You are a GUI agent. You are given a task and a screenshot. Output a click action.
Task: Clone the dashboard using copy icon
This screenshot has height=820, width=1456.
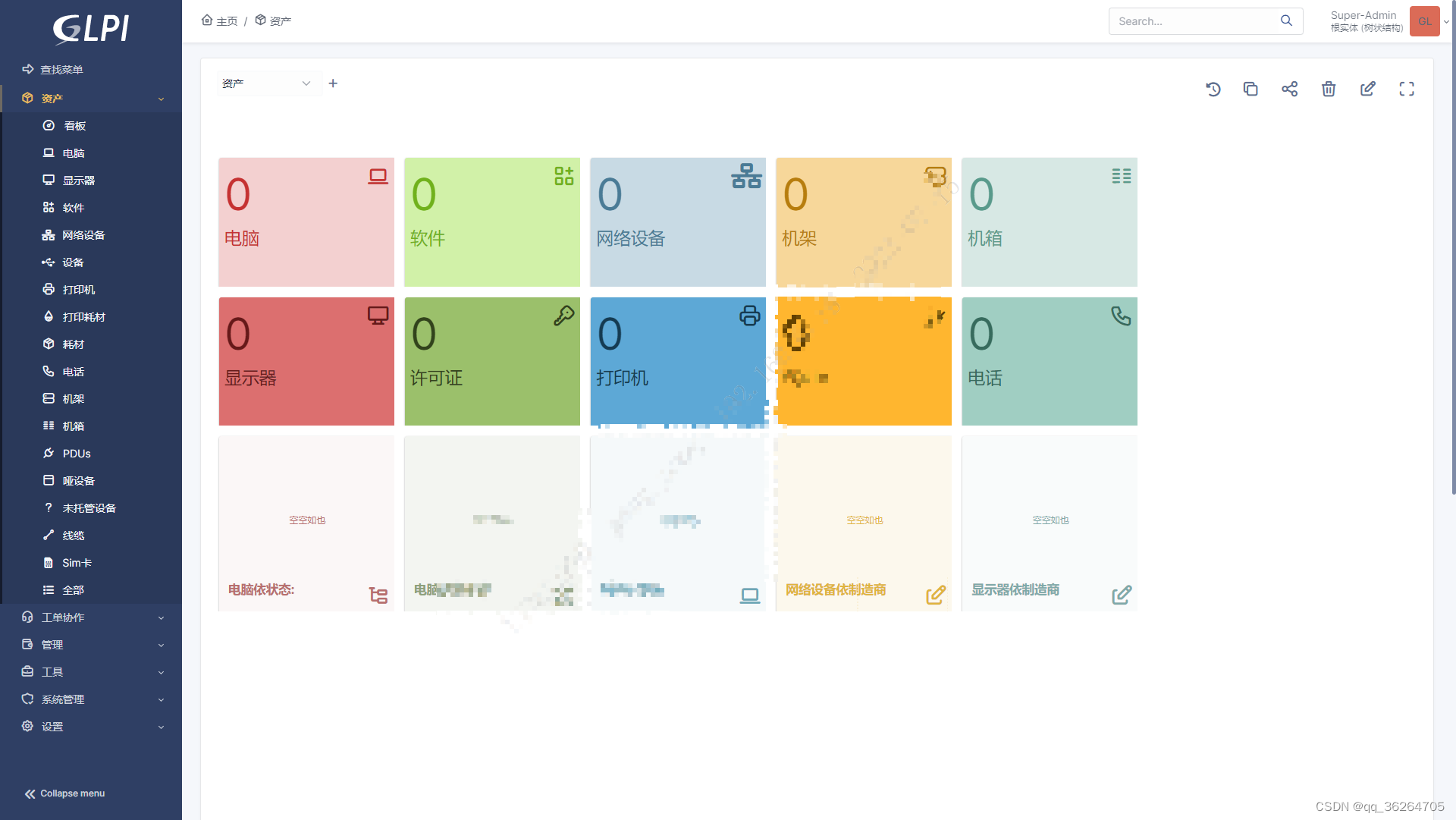coord(1250,90)
